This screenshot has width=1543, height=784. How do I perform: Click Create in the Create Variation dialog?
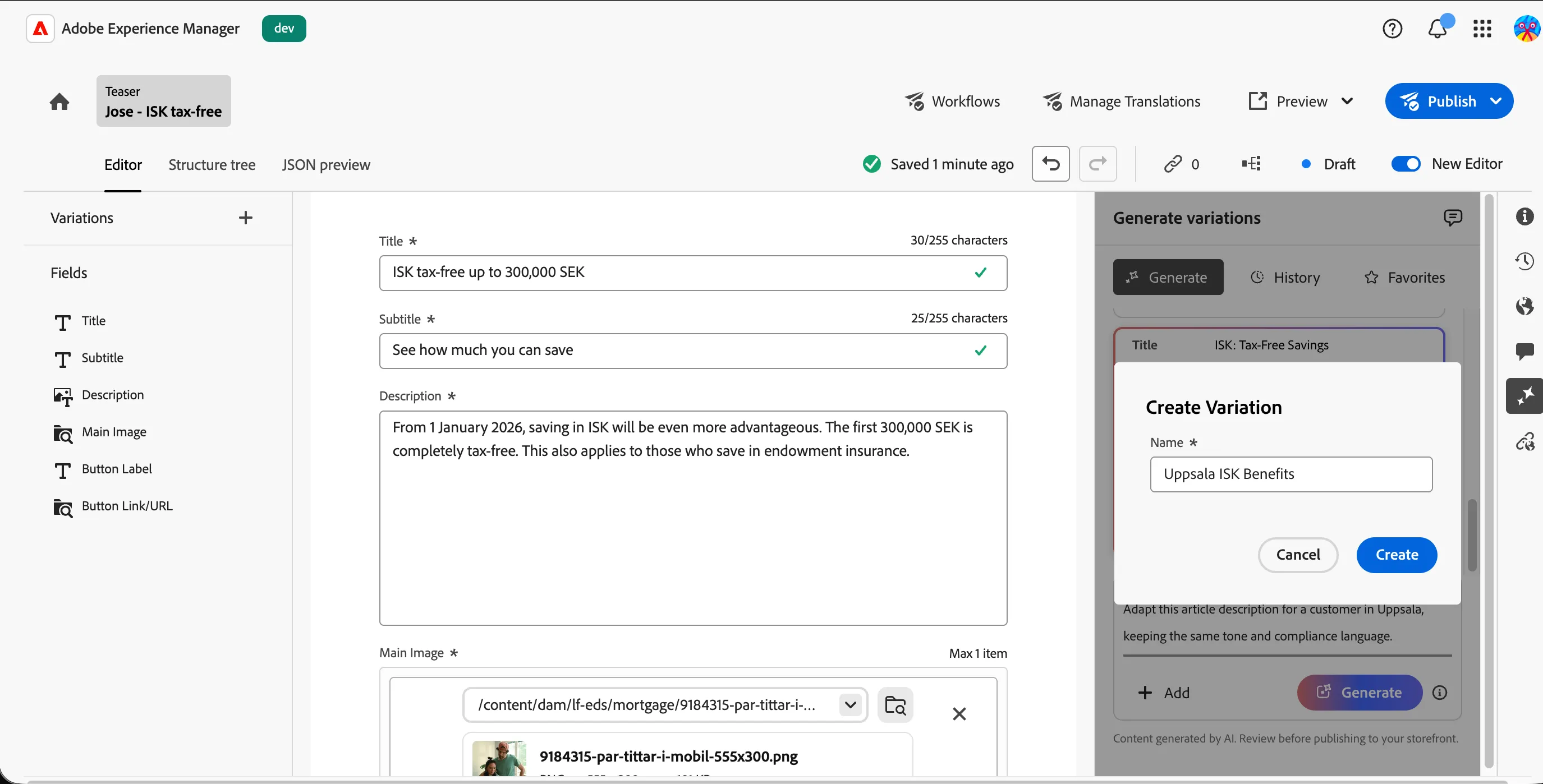1396,555
